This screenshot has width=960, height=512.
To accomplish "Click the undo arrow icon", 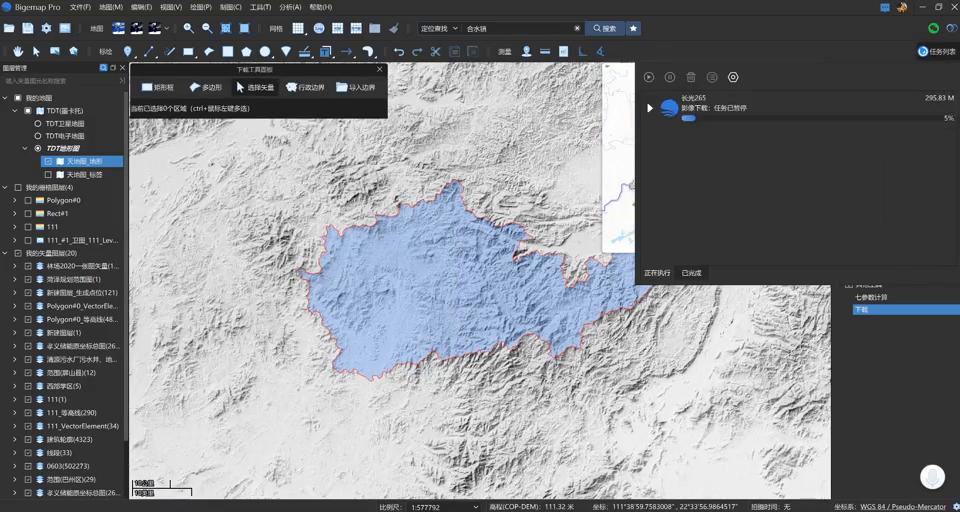I will pyautogui.click(x=399, y=51).
